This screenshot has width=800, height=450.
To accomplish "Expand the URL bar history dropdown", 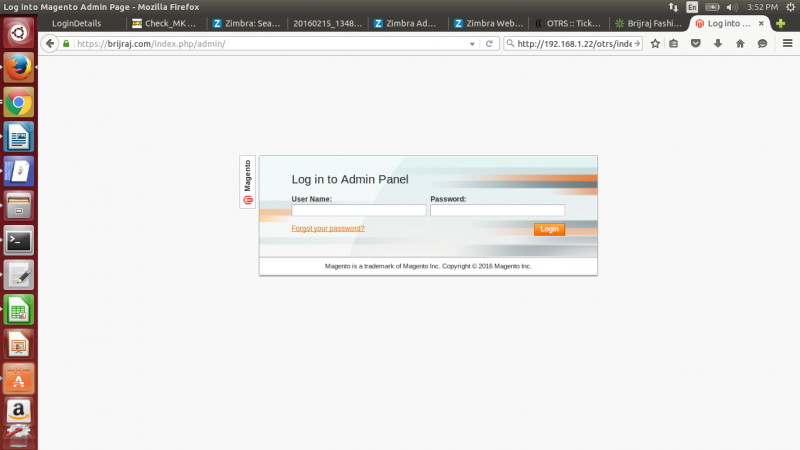I will pyautogui.click(x=472, y=44).
